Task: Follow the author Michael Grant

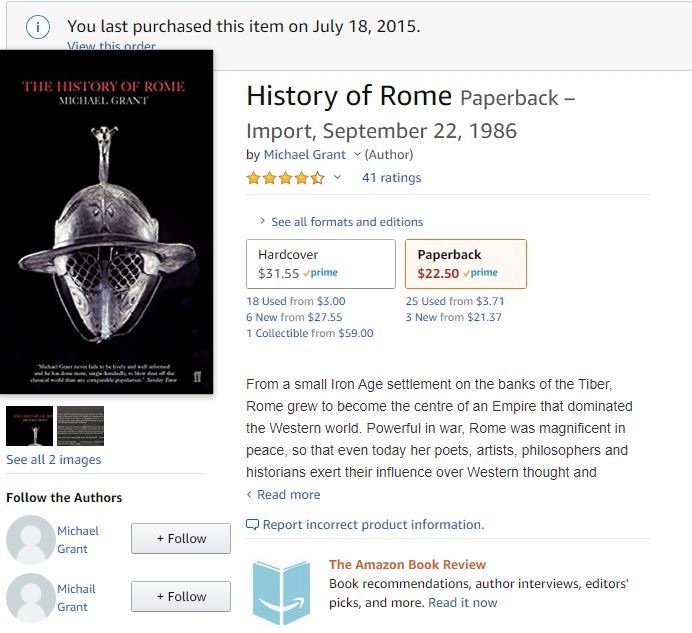Action: pyautogui.click(x=181, y=539)
